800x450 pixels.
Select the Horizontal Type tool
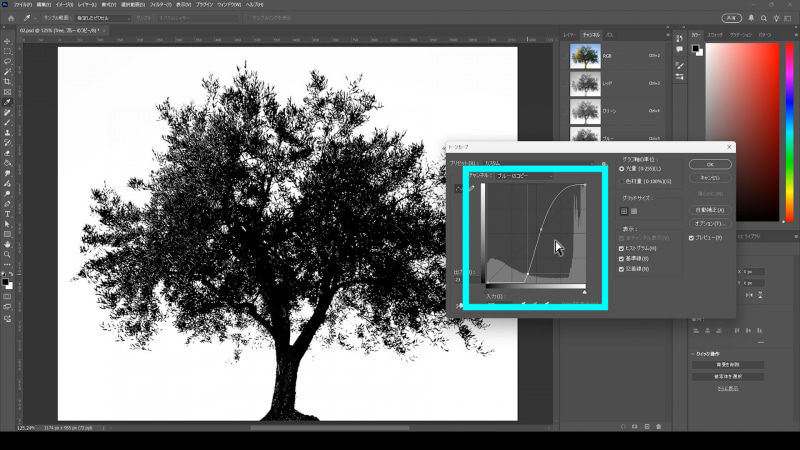7,214
